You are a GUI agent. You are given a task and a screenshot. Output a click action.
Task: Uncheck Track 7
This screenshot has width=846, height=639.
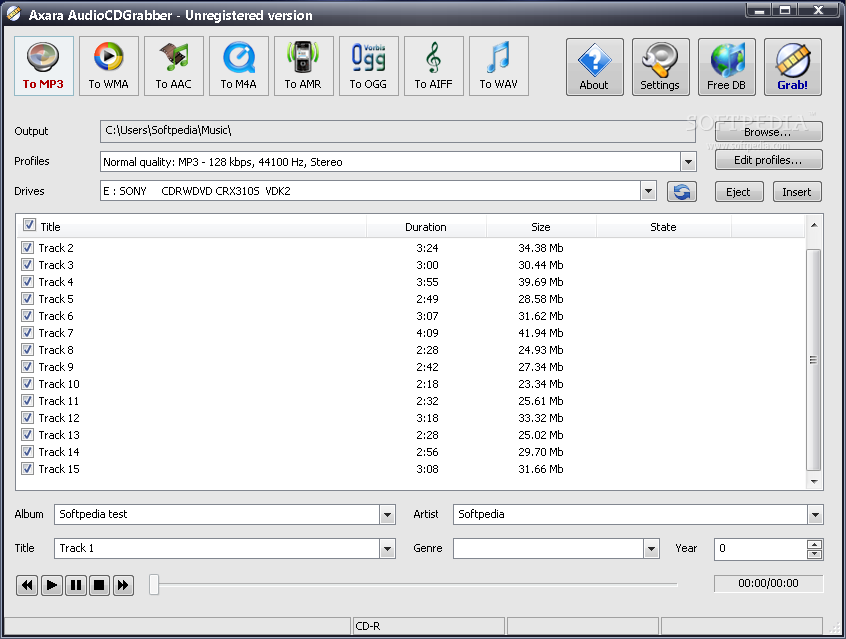[x=28, y=333]
